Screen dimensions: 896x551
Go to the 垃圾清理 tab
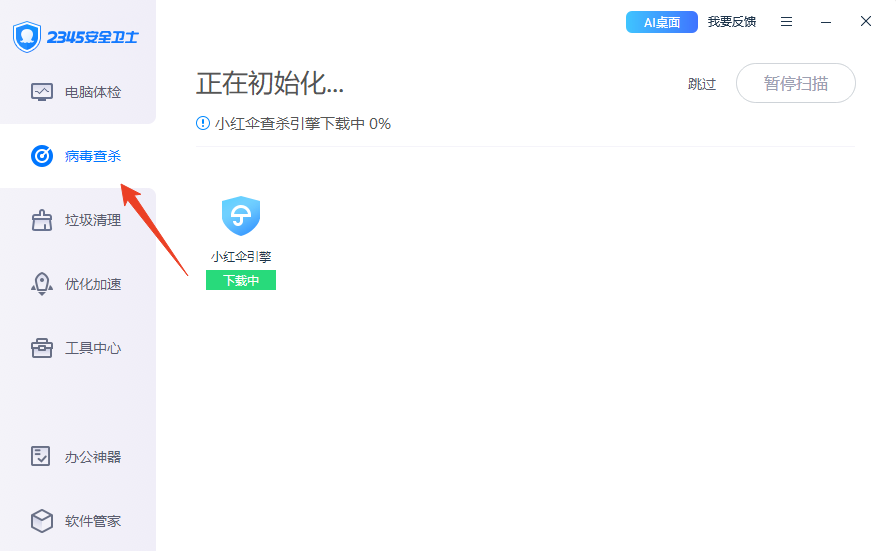78,220
